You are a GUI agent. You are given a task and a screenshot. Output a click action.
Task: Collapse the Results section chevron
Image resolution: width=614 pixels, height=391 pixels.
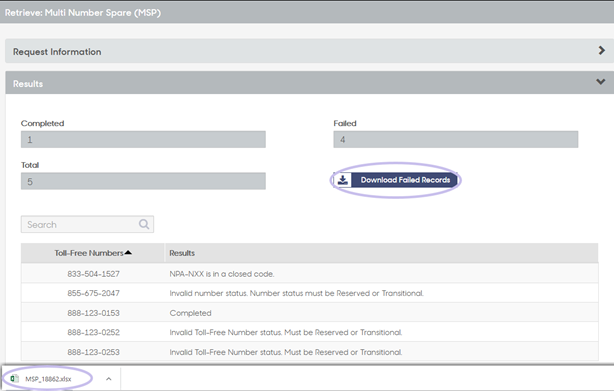pos(601,82)
